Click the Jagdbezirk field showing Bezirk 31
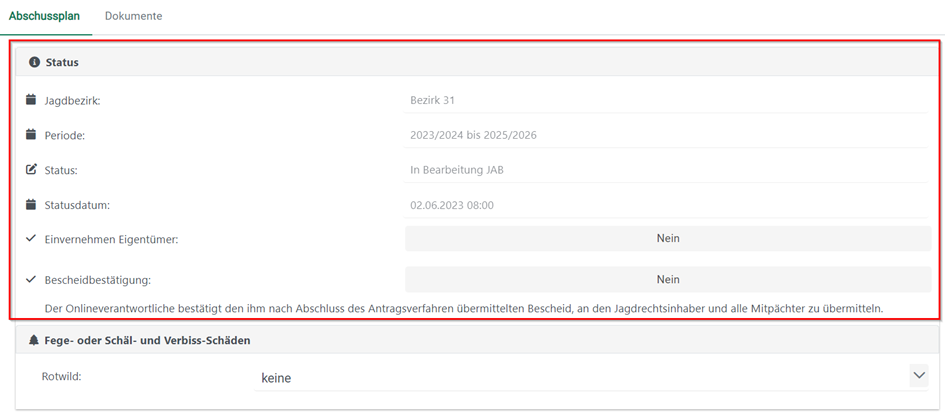Viewport: 945px width, 415px height. pyautogui.click(x=667, y=100)
